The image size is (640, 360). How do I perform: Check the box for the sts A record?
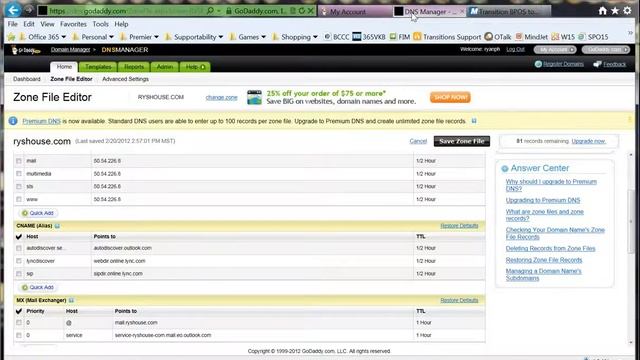click(x=19, y=187)
